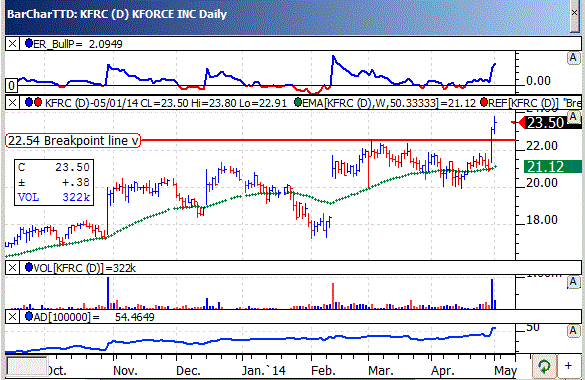Toggle auto-scale A on ER_BullP pane

(573, 58)
